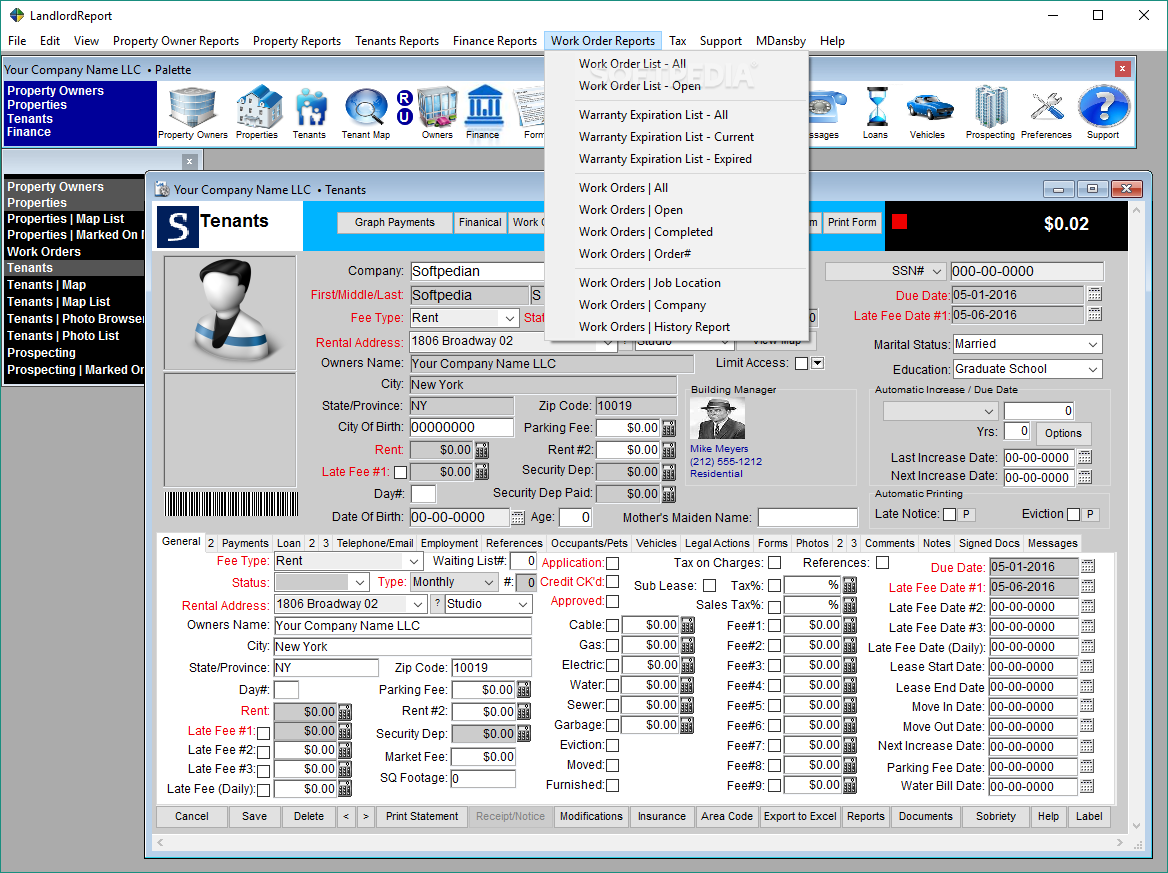Click the tenant avatar photo
Viewport: 1168px width, 873px height.
point(230,313)
